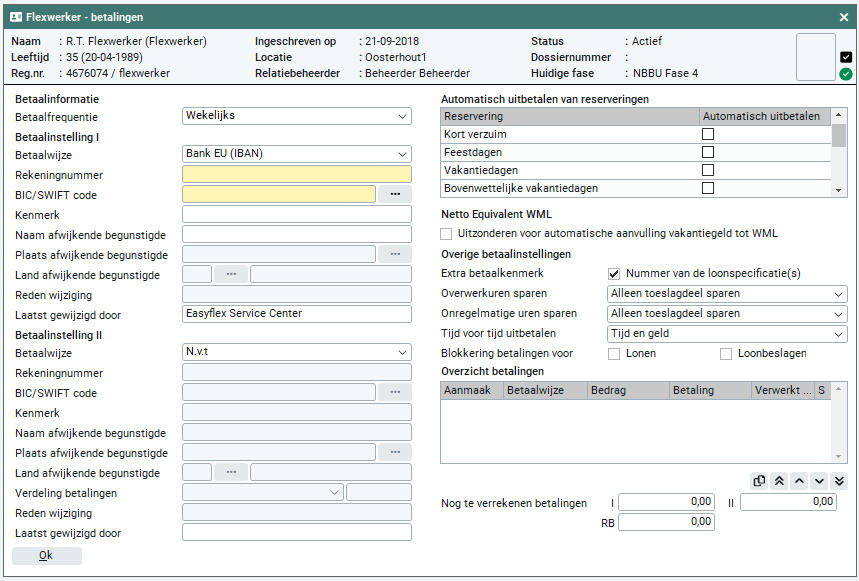Go to previous payment with single up chevron
This screenshot has height=581, width=859.
(x=800, y=481)
